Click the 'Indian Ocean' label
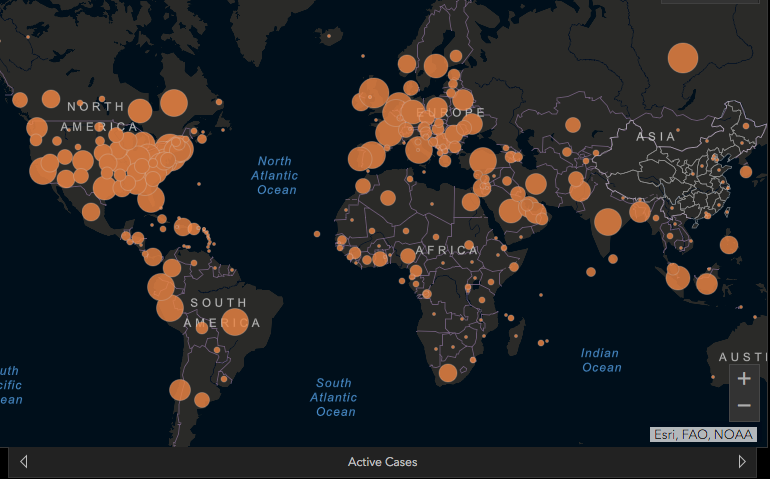The width and height of the screenshot is (770, 479). tap(601, 360)
